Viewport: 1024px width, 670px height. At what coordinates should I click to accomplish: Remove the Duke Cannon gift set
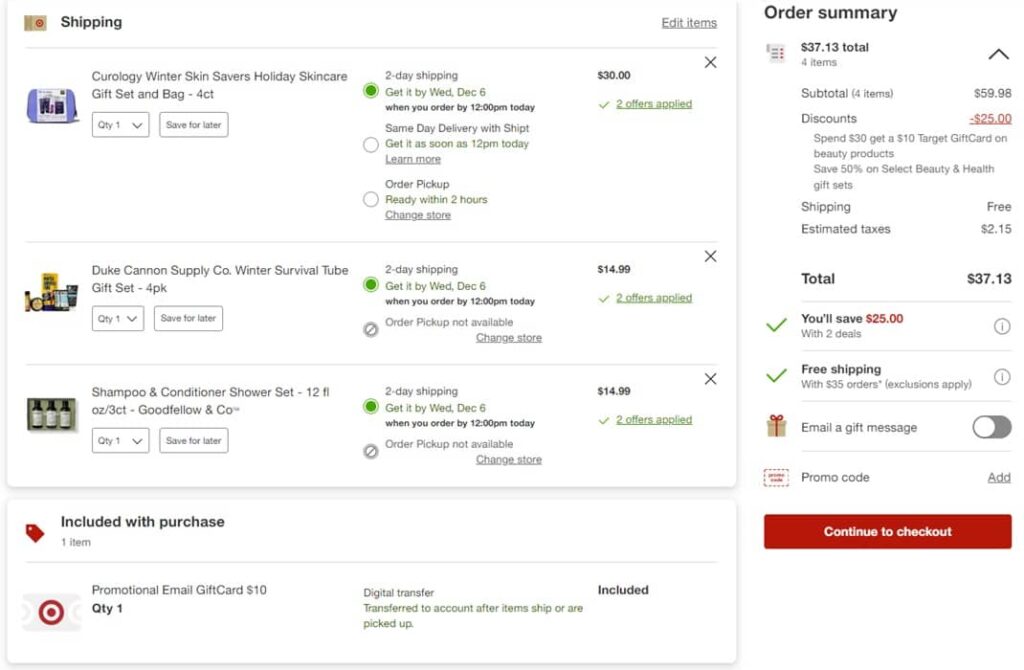coord(710,256)
